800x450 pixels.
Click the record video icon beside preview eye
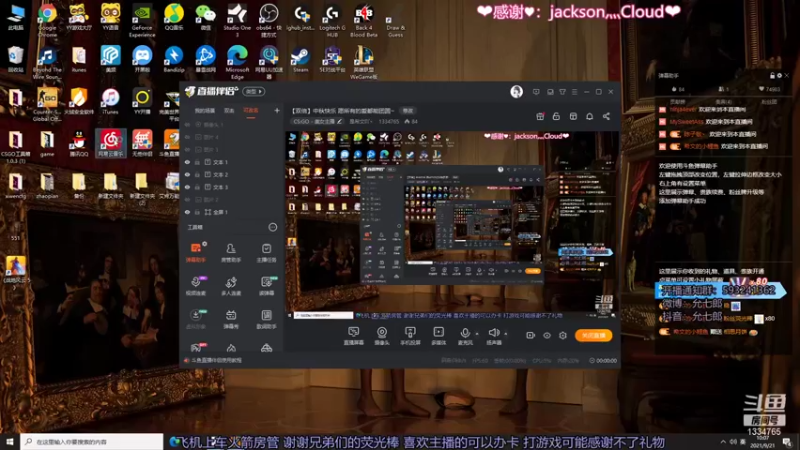click(x=530, y=335)
